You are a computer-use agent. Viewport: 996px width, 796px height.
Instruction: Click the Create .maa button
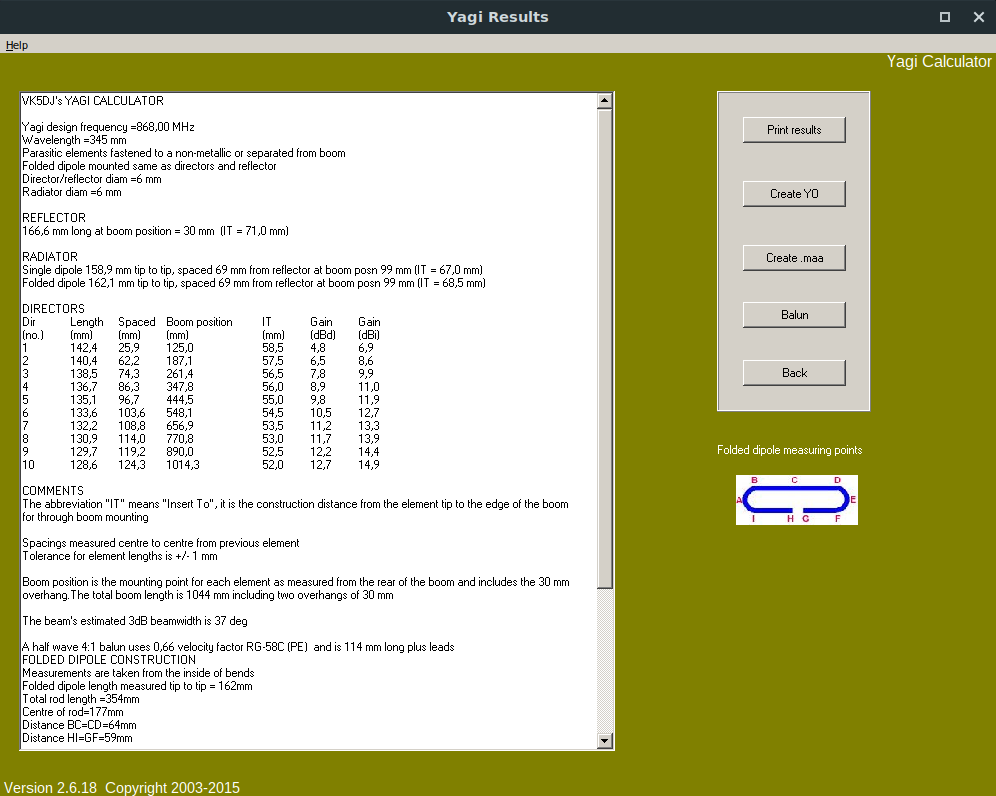tap(794, 258)
